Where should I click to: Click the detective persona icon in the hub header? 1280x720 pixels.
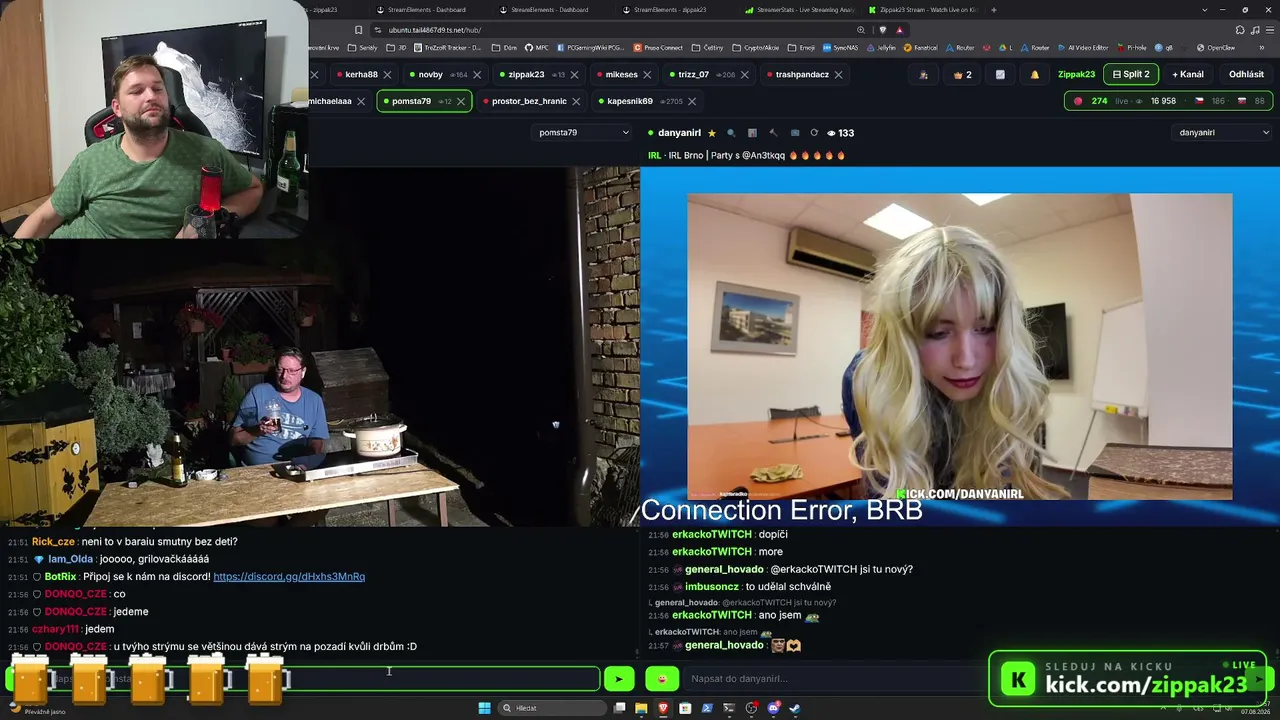[x=923, y=75]
